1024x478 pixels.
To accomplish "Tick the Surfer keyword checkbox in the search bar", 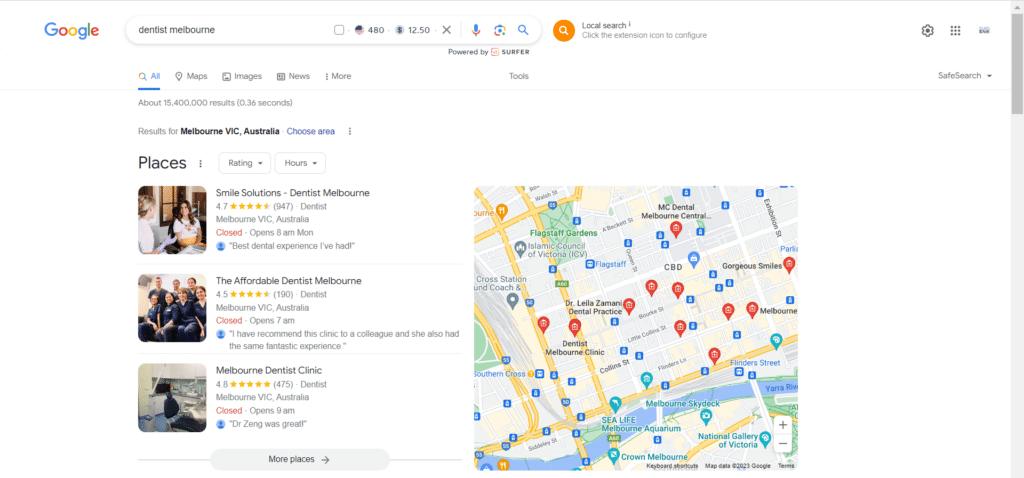I will click(x=339, y=30).
